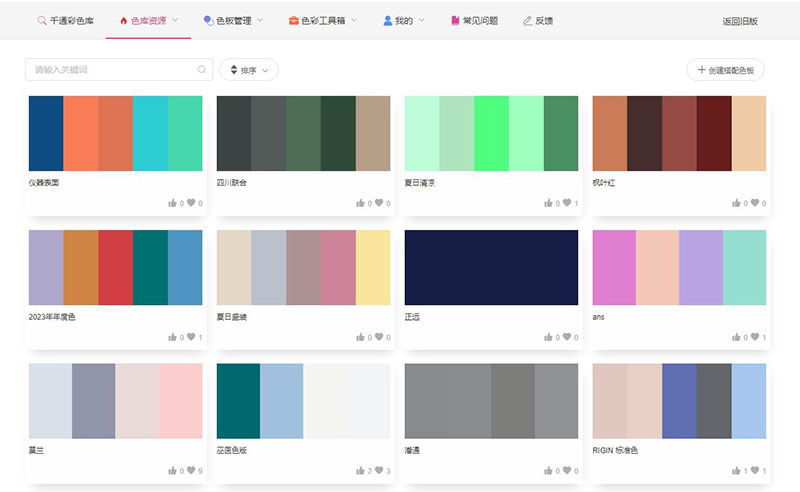The image size is (800, 492).
Task: Like the 仪器表面 palette with thumbs-up
Action: (172, 203)
